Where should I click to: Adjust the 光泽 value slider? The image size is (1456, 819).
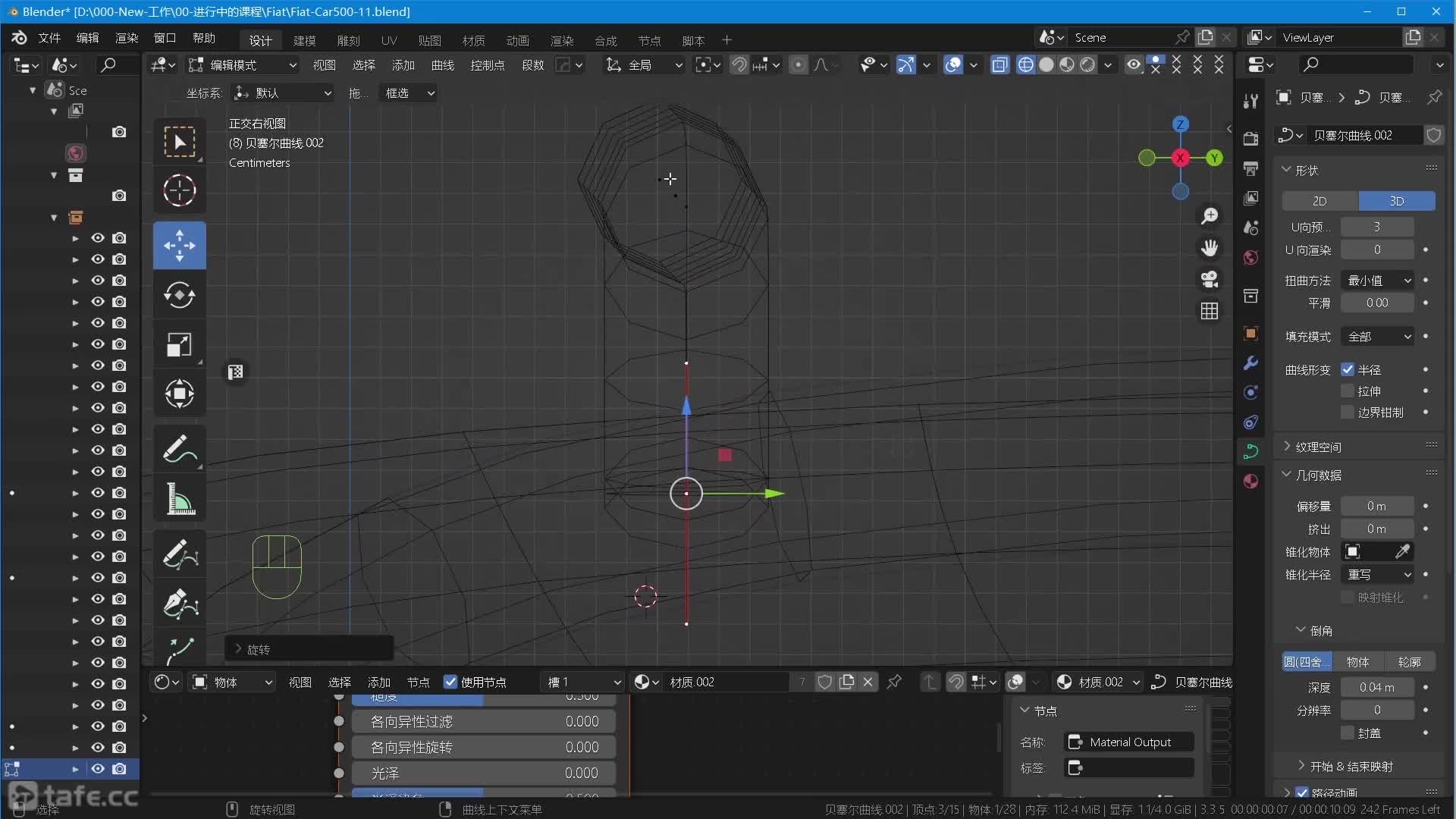click(x=483, y=773)
